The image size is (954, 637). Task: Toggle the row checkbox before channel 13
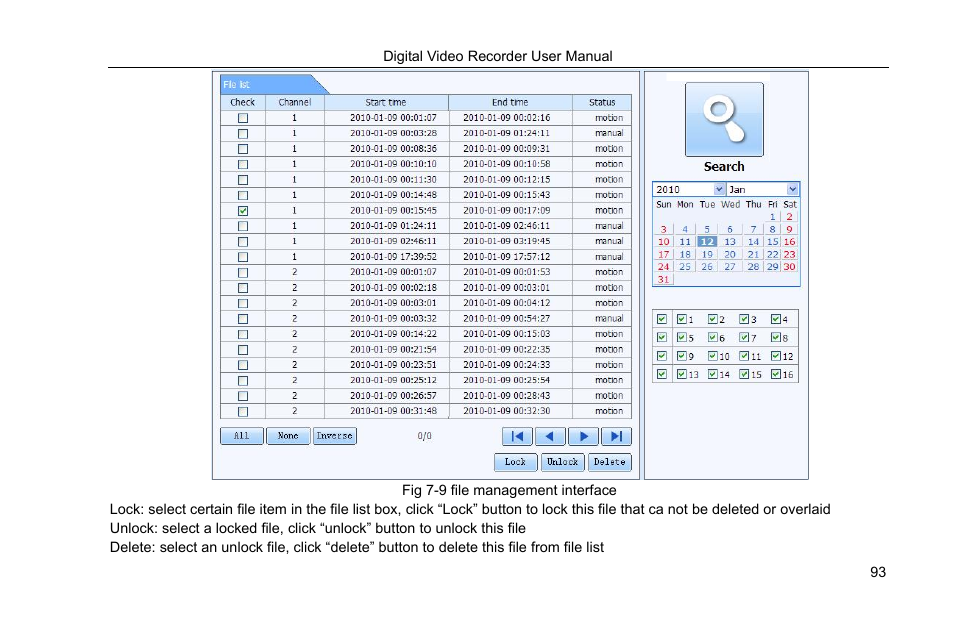662,374
